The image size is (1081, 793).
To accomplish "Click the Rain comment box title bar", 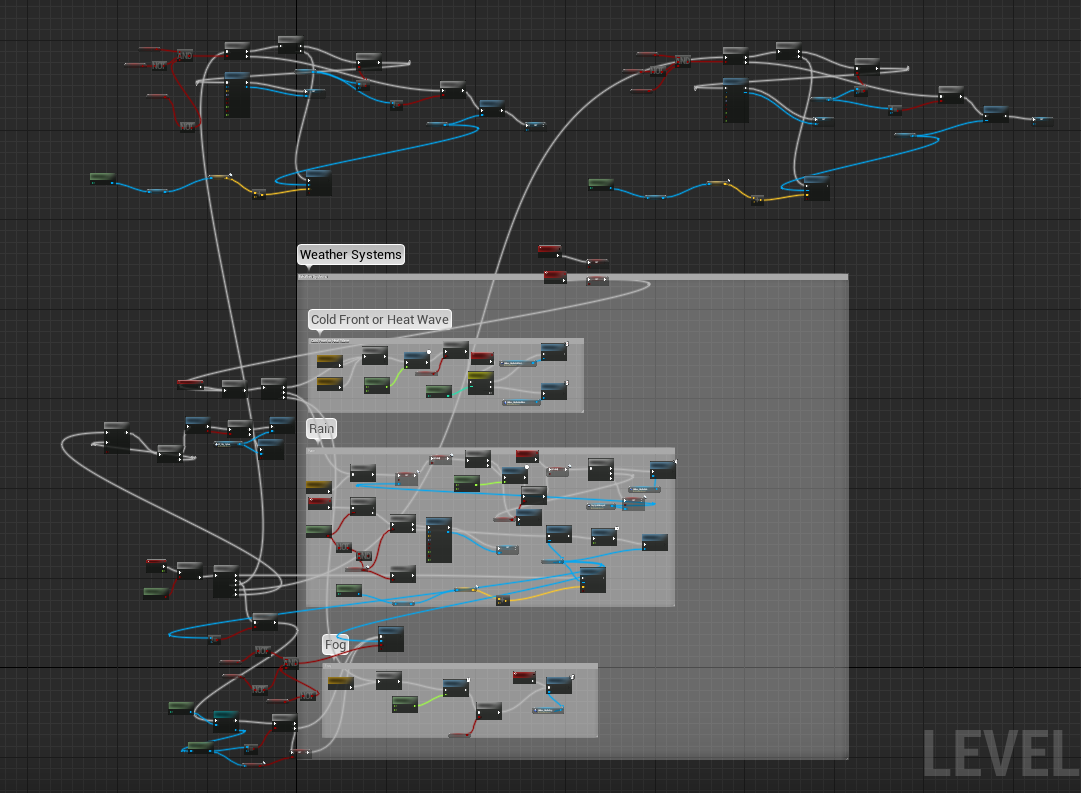I will [x=490, y=450].
